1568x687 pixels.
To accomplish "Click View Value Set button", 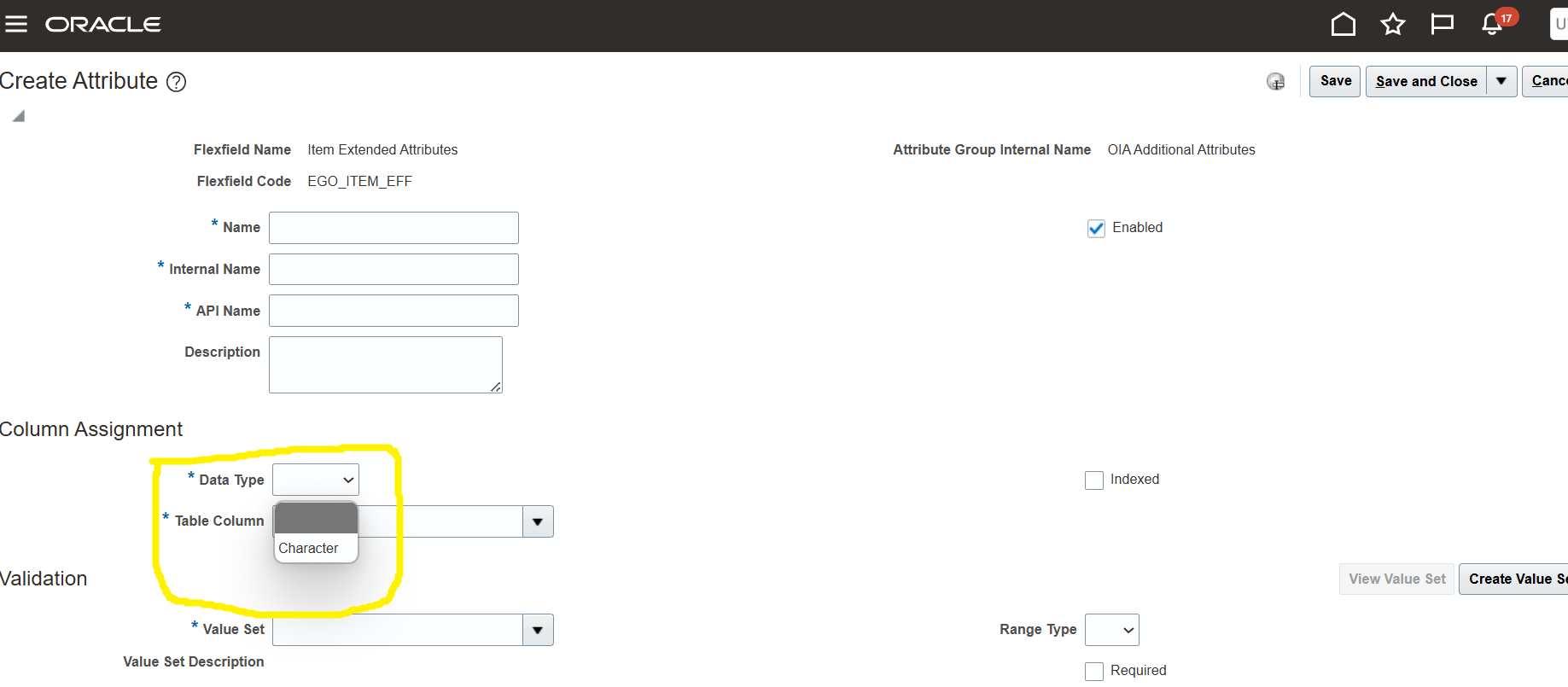I will pyautogui.click(x=1396, y=579).
